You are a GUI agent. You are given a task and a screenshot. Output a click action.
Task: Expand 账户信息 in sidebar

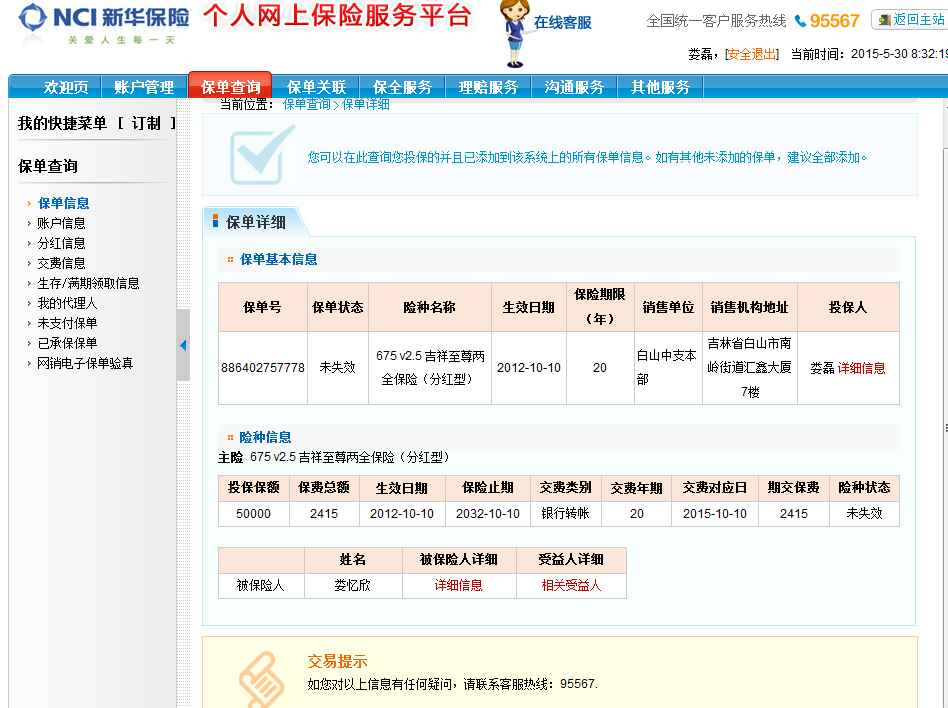[x=61, y=223]
